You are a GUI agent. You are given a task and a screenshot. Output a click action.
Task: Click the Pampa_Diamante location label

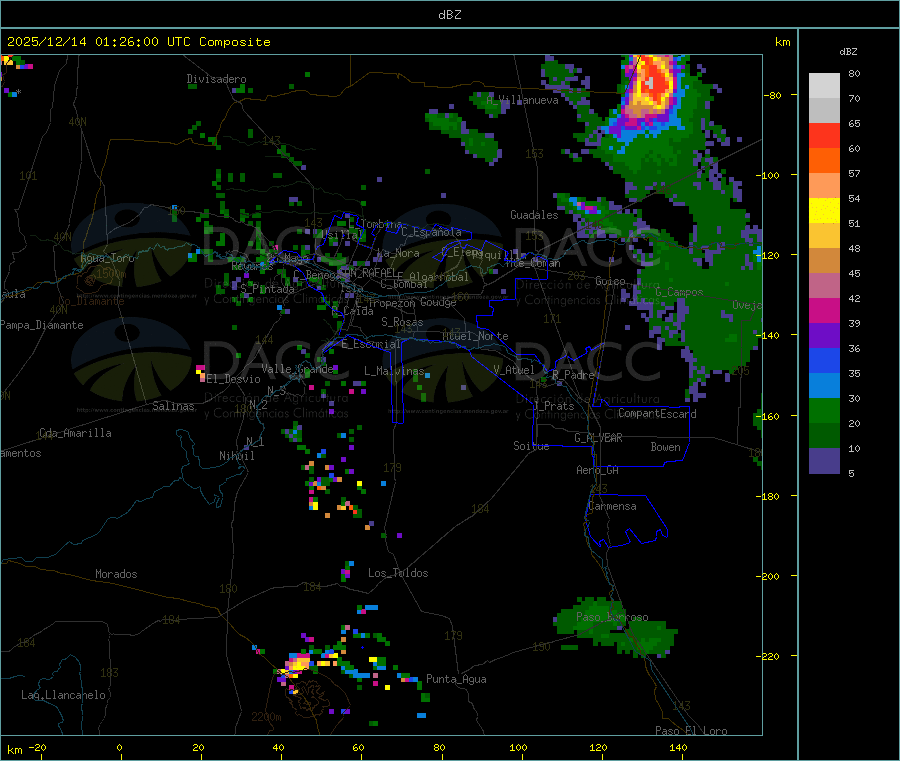click(41, 325)
